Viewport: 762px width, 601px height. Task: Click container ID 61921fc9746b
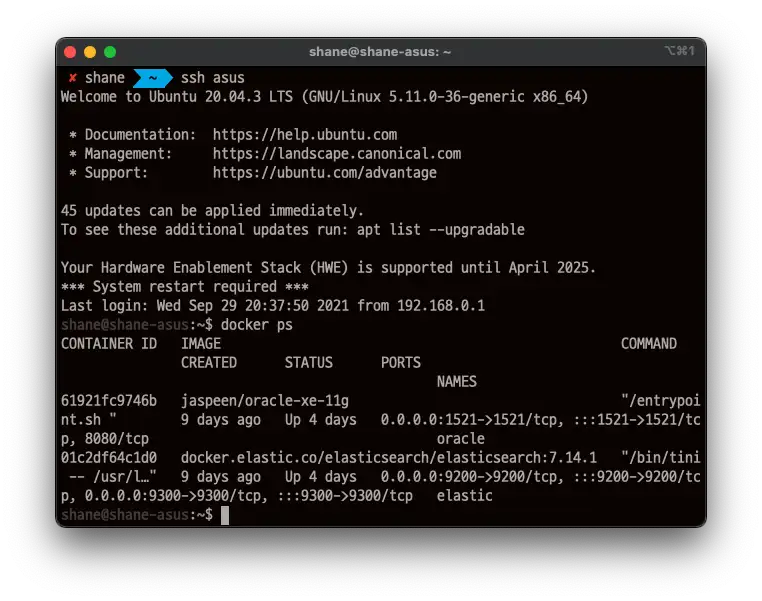[109, 400]
